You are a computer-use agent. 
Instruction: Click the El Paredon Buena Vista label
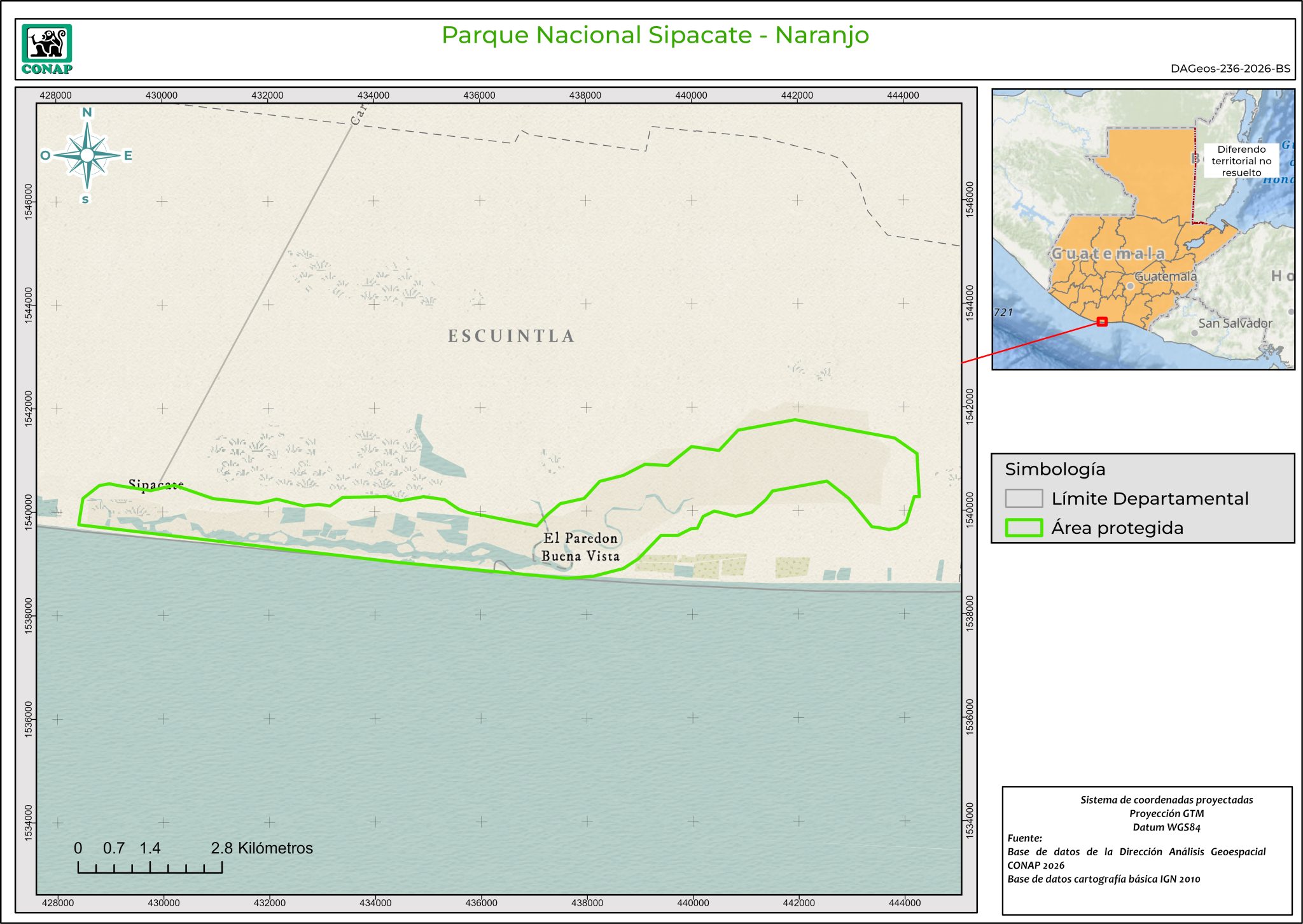[x=580, y=547]
